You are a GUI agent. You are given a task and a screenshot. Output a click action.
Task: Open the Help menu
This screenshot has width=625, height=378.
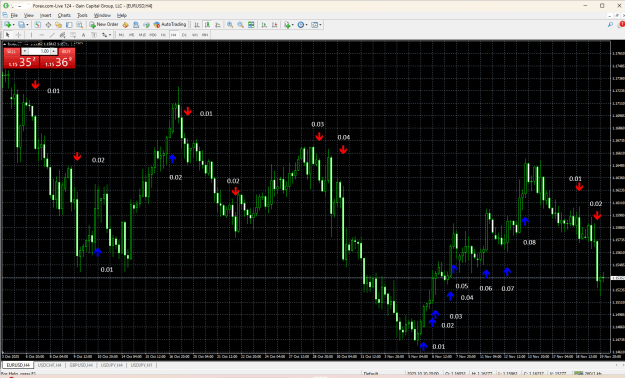point(122,15)
